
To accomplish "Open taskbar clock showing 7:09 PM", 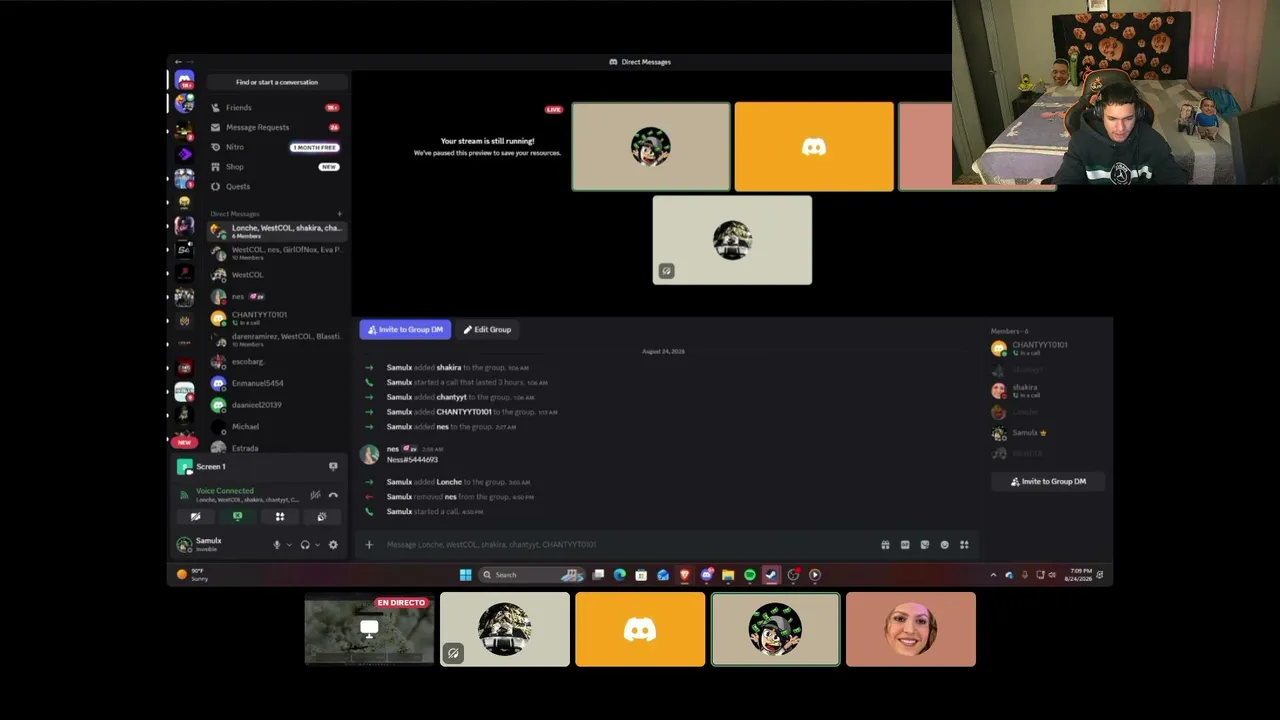I will (x=1078, y=575).
